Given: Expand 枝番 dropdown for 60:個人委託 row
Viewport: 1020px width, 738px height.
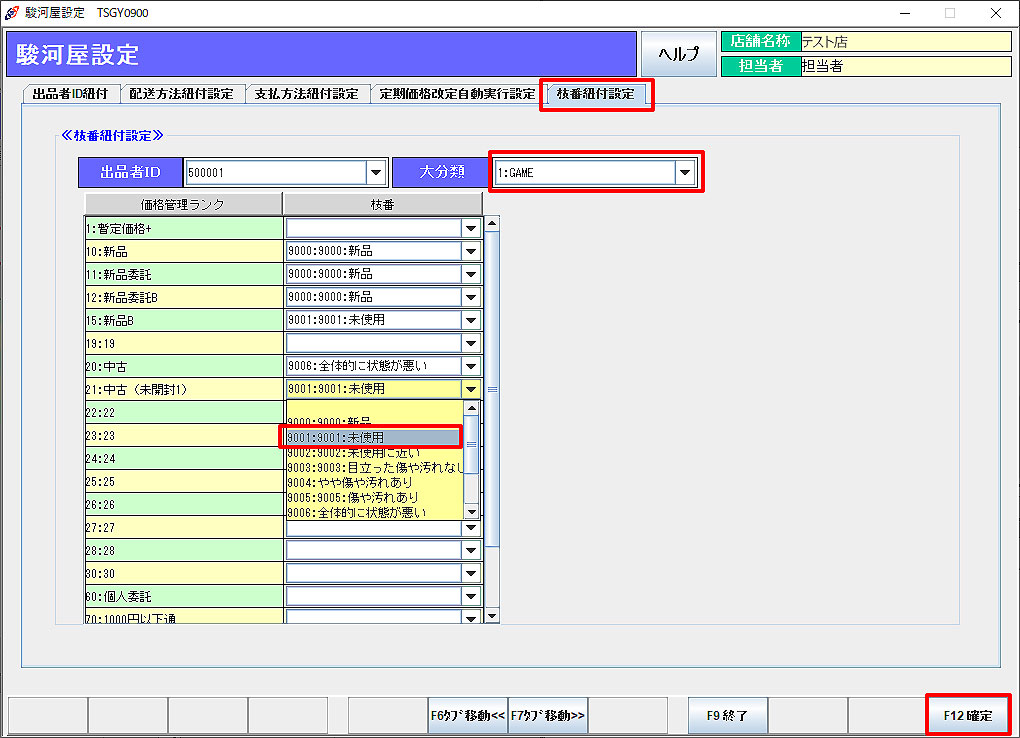Looking at the screenshot, I should click(471, 596).
